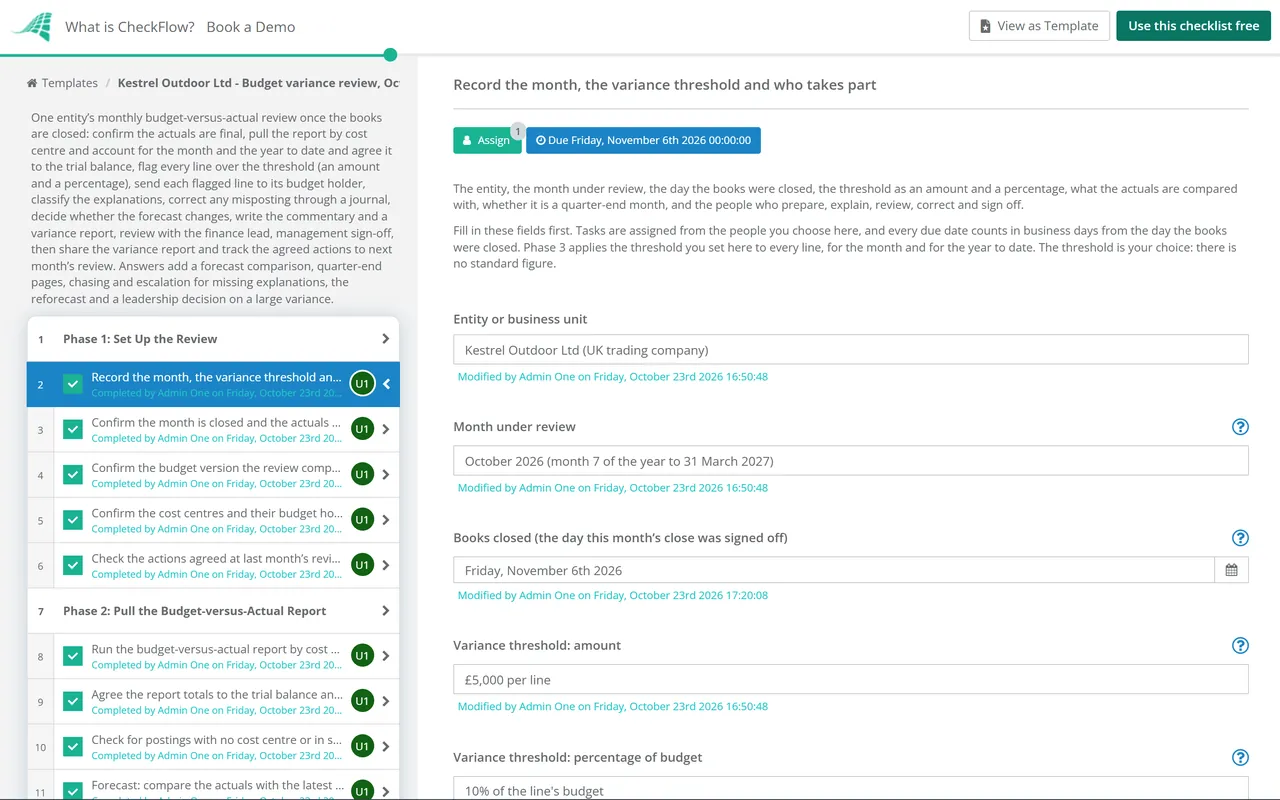Toggle checkbox for Run the budget-versus-actual report
This screenshot has width=1280, height=800.
(73, 656)
